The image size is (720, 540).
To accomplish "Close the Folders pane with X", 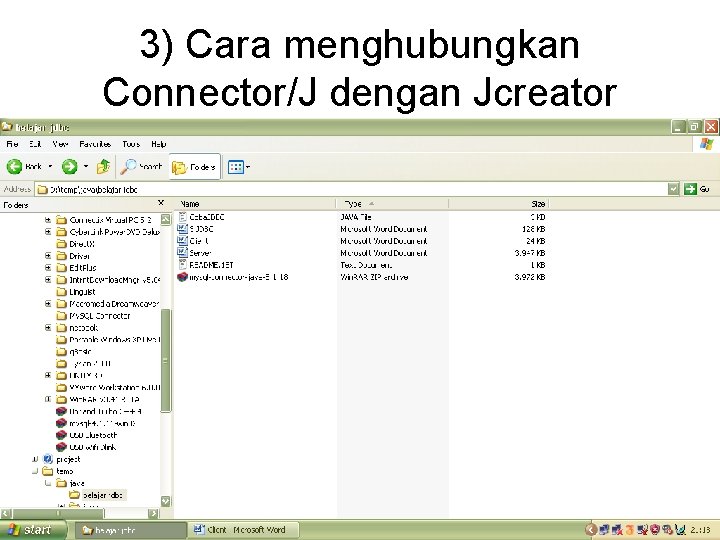I will pos(161,202).
